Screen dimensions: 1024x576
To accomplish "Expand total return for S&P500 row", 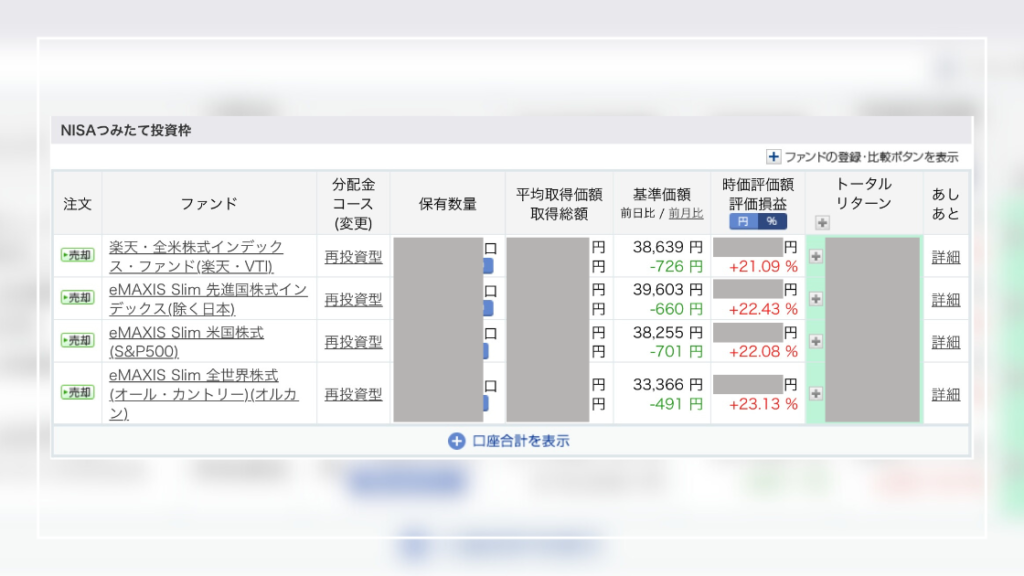I will click(x=816, y=341).
